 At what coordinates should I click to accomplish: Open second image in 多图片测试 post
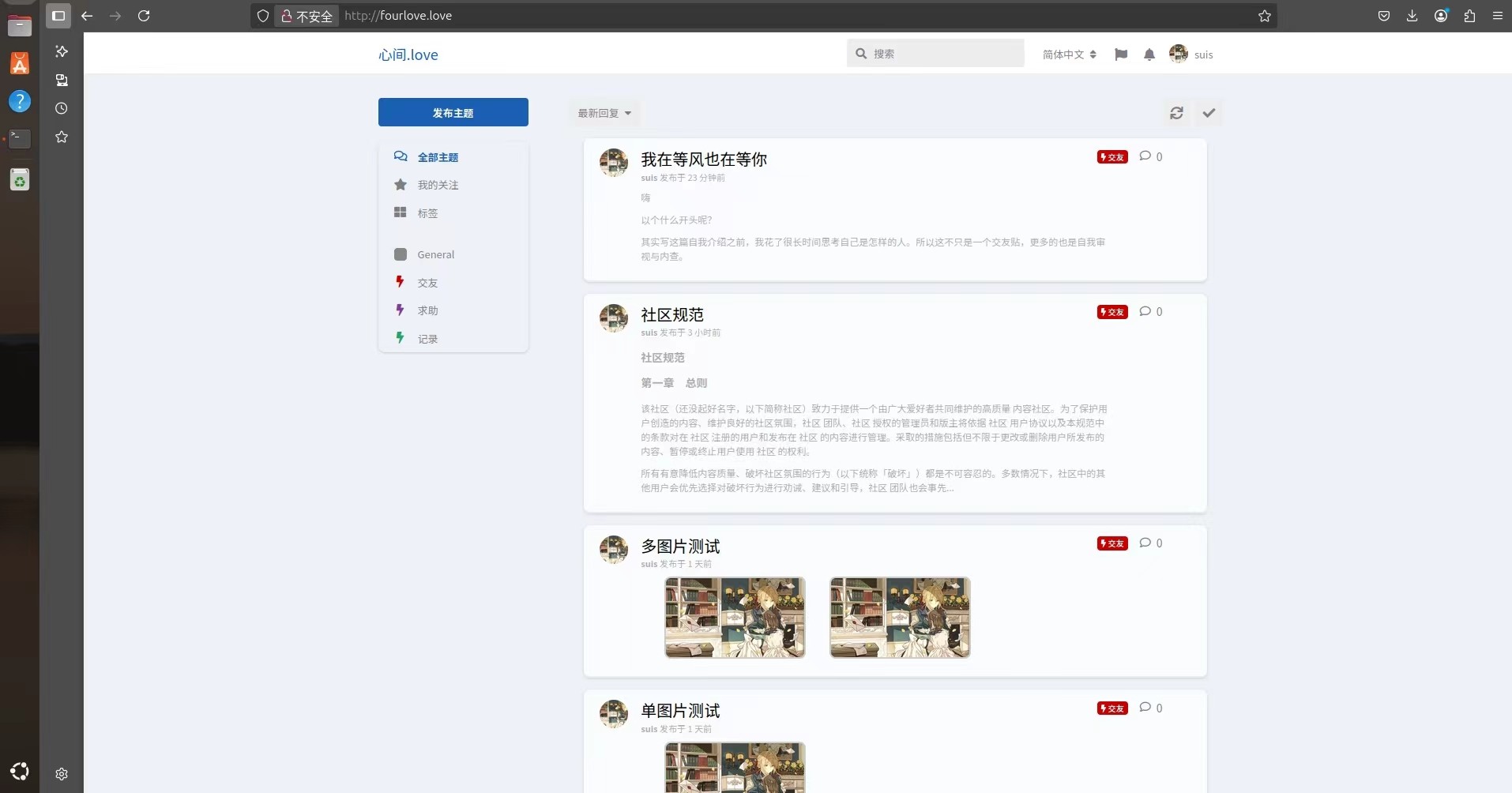900,618
